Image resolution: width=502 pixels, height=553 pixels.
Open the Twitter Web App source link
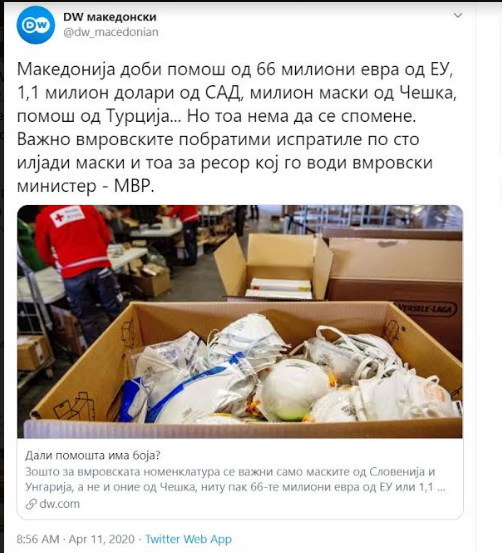188,539
